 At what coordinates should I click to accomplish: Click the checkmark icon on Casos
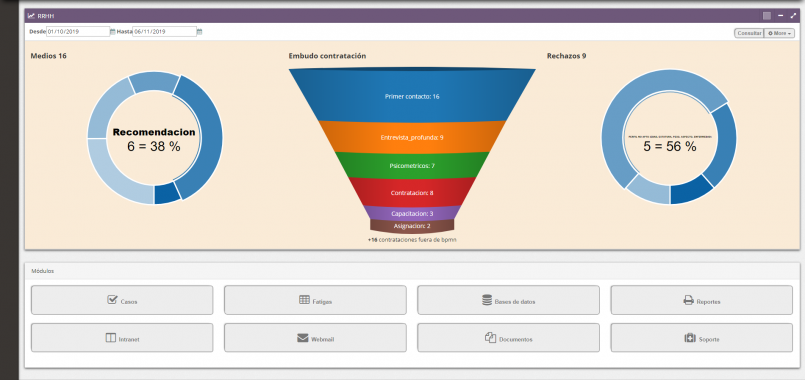112,299
